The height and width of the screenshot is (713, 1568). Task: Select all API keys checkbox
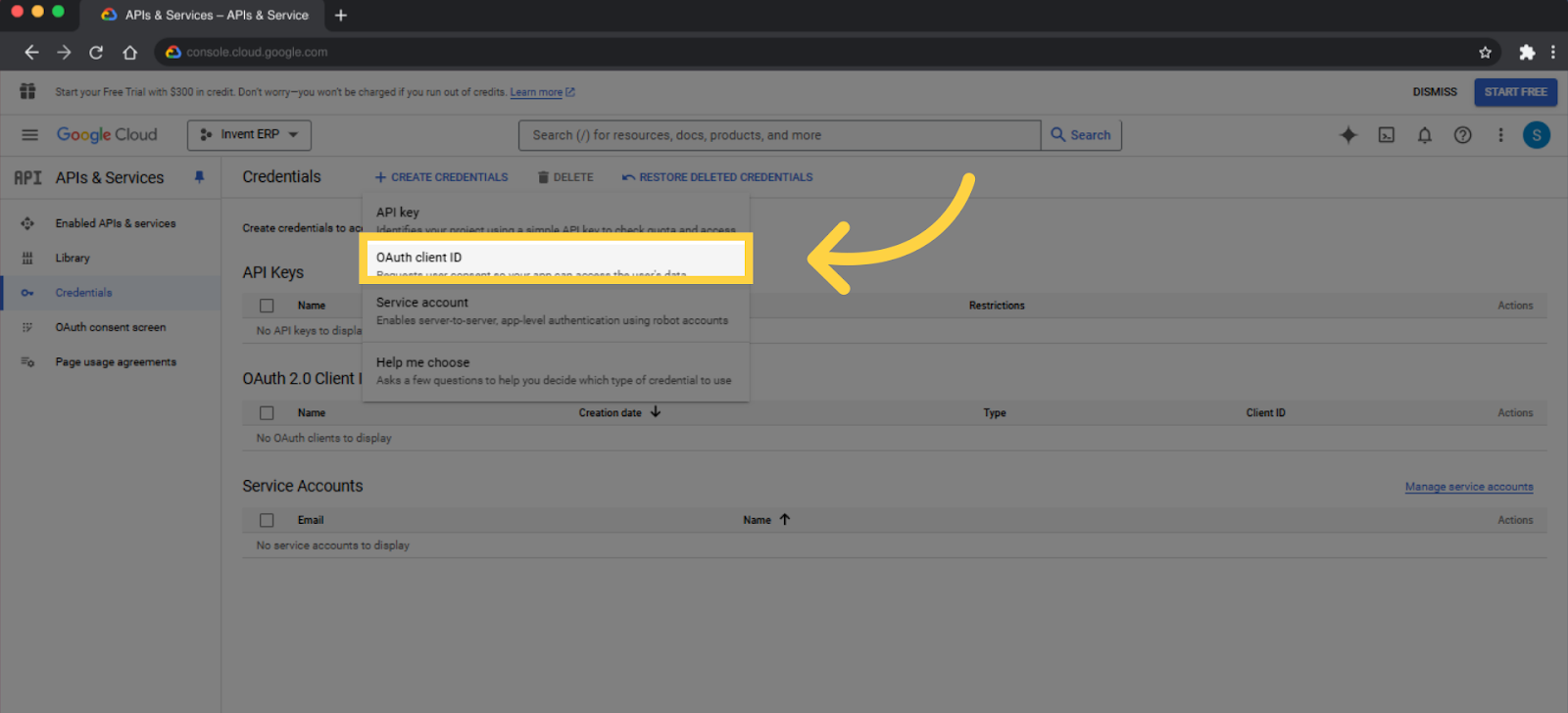point(267,306)
